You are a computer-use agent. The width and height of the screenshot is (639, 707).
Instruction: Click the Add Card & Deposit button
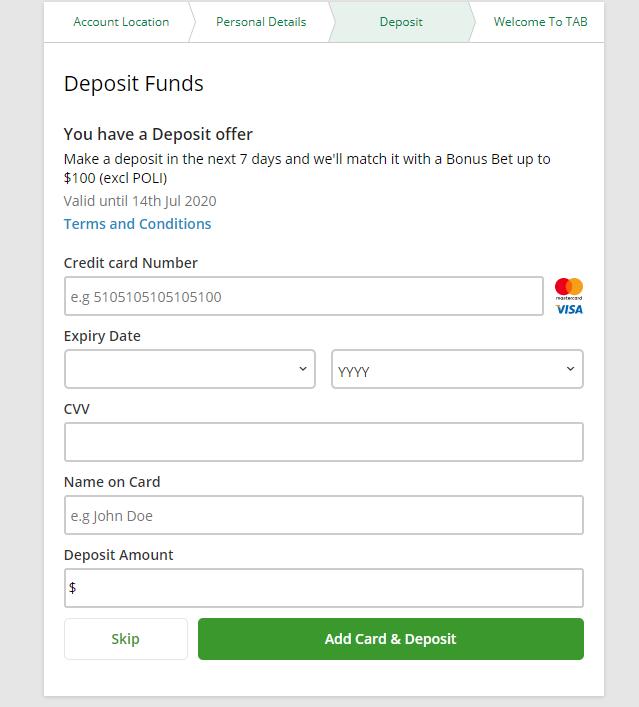point(390,639)
